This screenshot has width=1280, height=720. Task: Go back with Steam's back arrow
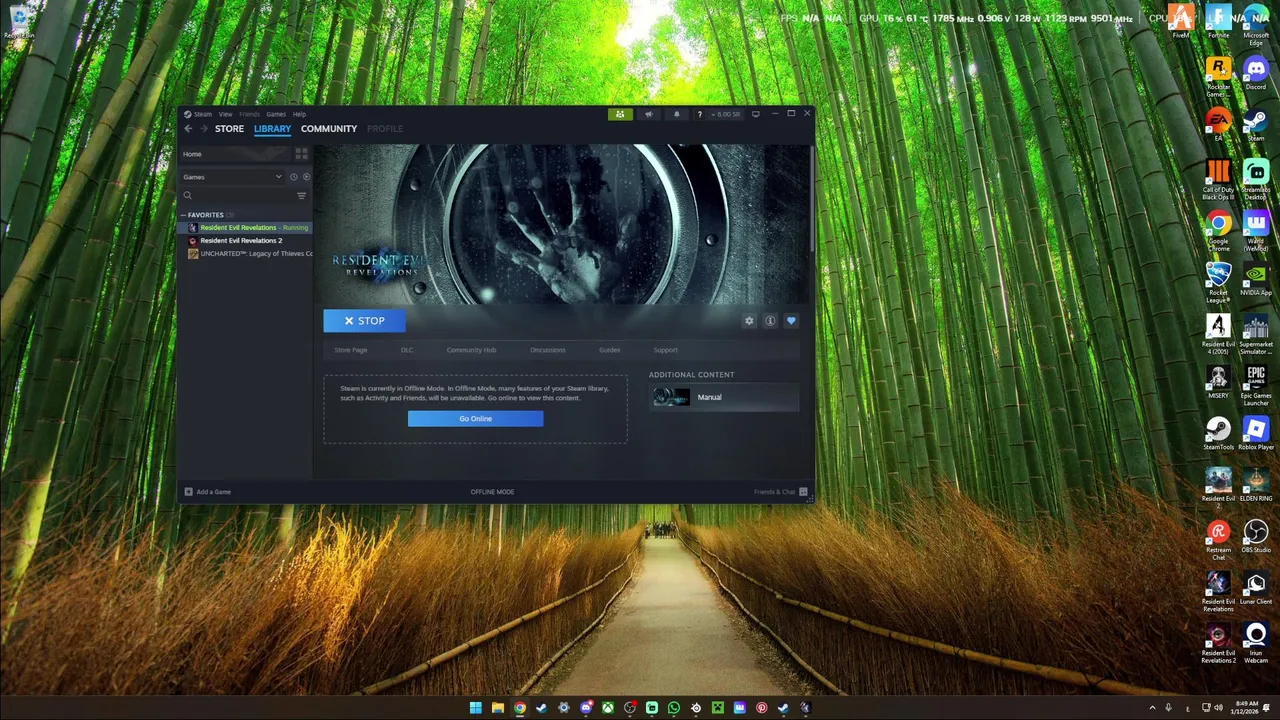pos(188,129)
